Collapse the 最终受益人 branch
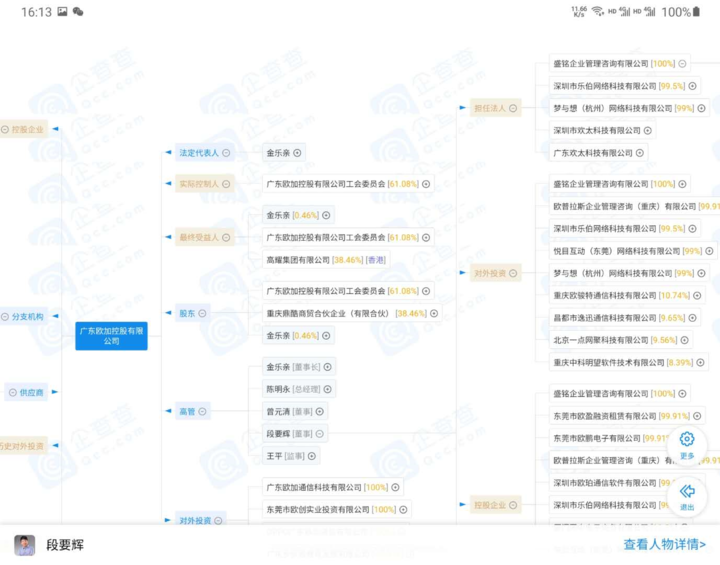Viewport: 720px width, 565px height. pyautogui.click(x=226, y=237)
